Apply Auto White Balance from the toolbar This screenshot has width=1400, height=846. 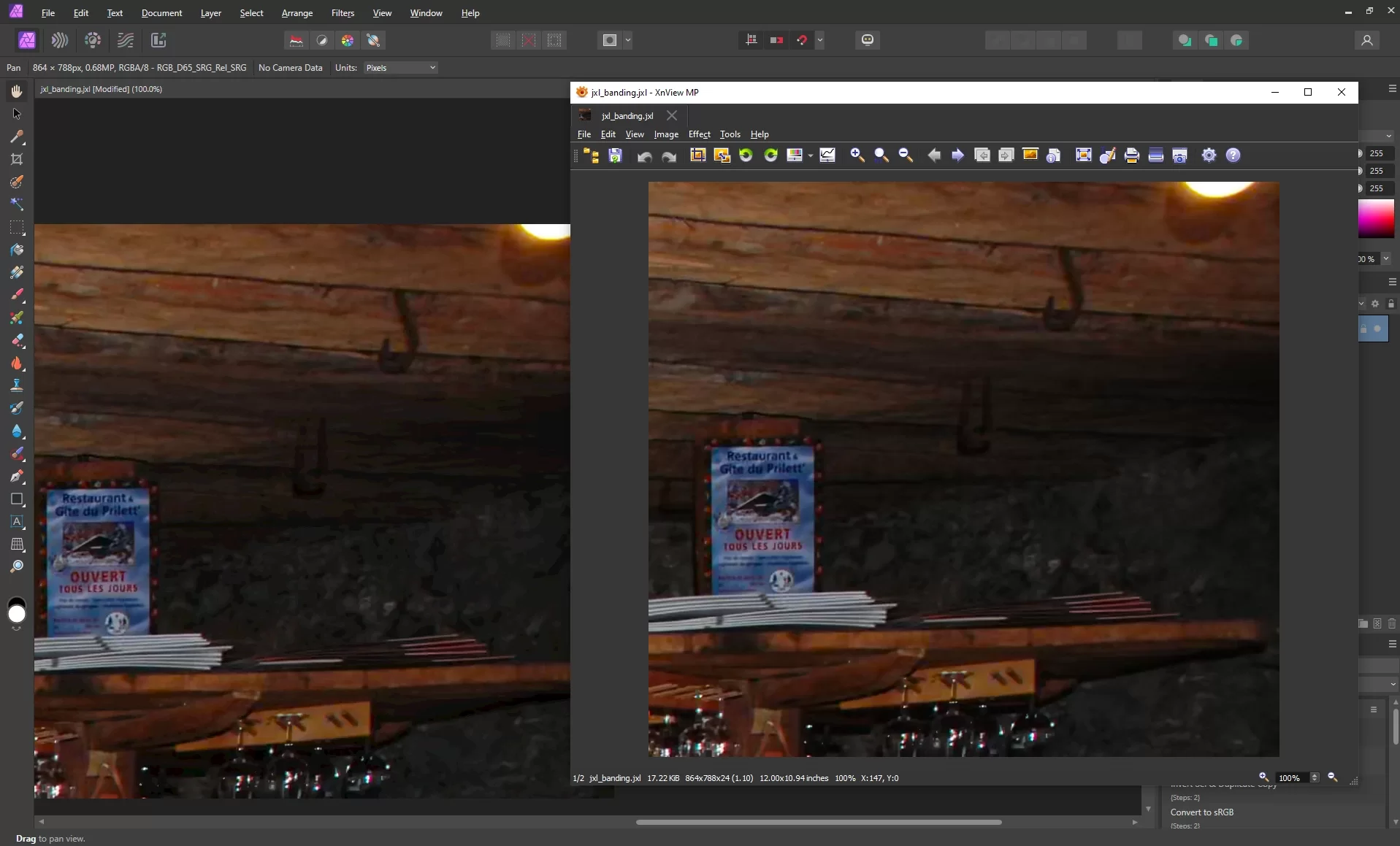[x=373, y=40]
